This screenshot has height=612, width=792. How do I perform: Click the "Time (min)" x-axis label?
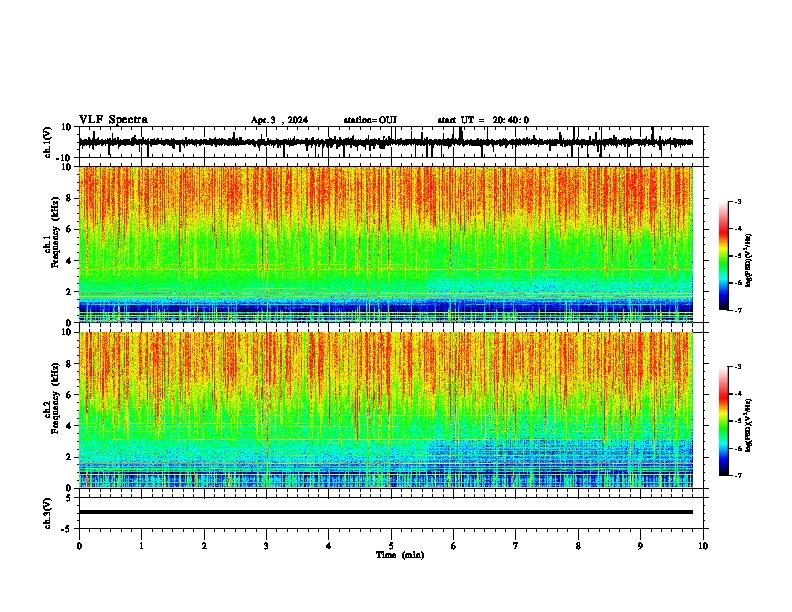[x=400, y=555]
